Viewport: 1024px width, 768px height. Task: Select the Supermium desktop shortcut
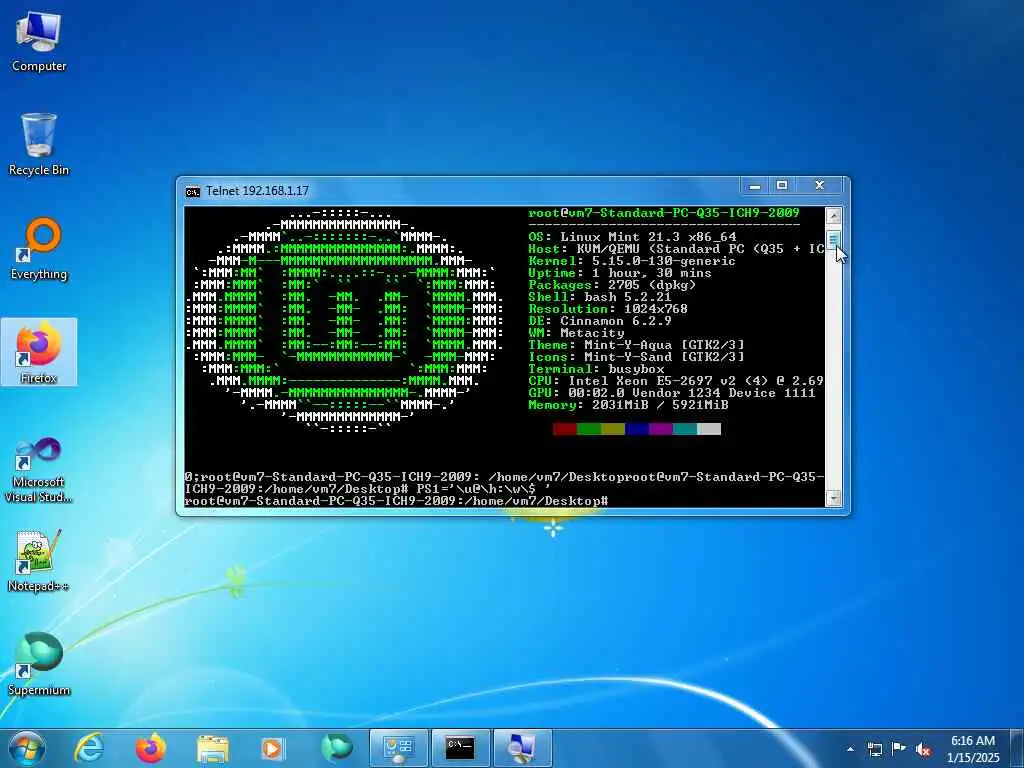pos(39,665)
